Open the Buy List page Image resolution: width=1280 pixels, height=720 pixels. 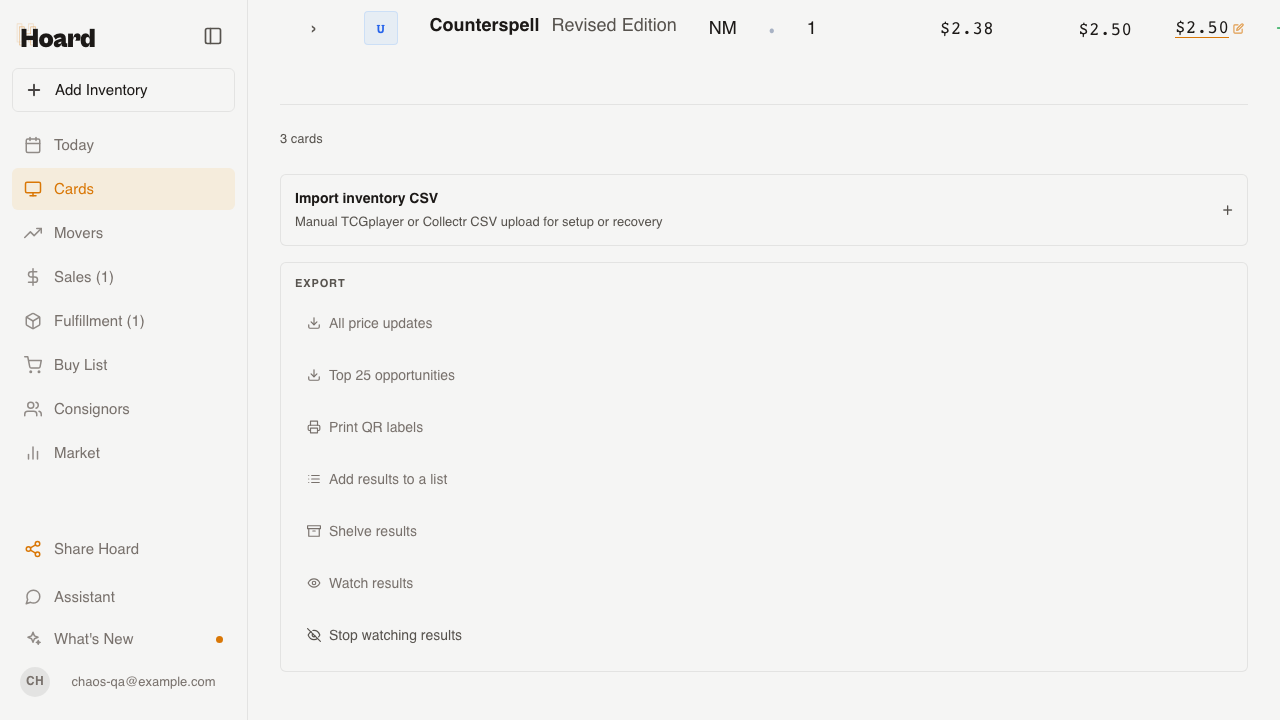point(123,365)
